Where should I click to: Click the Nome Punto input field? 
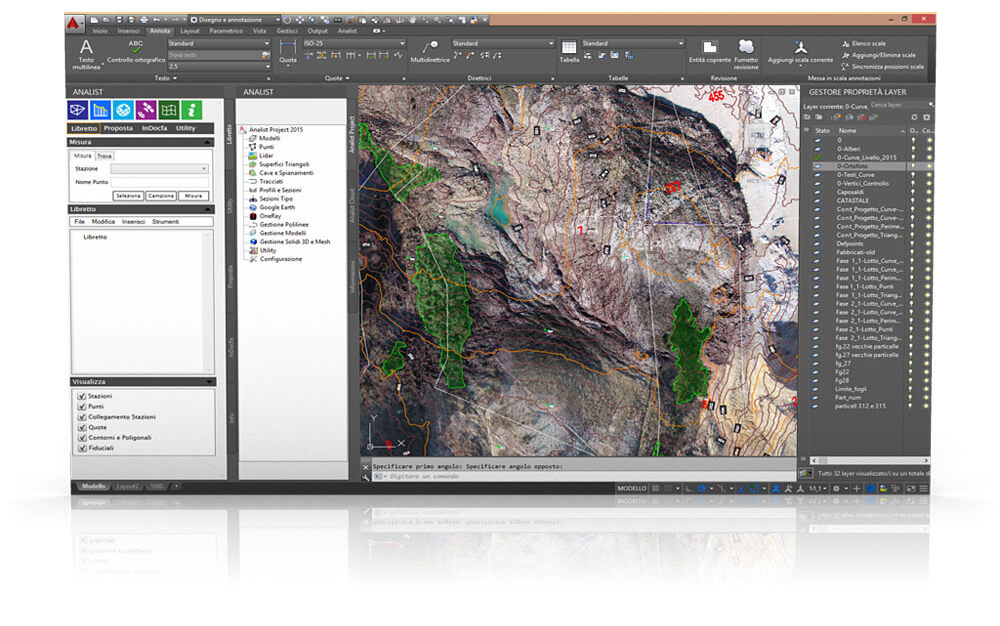[x=160, y=182]
